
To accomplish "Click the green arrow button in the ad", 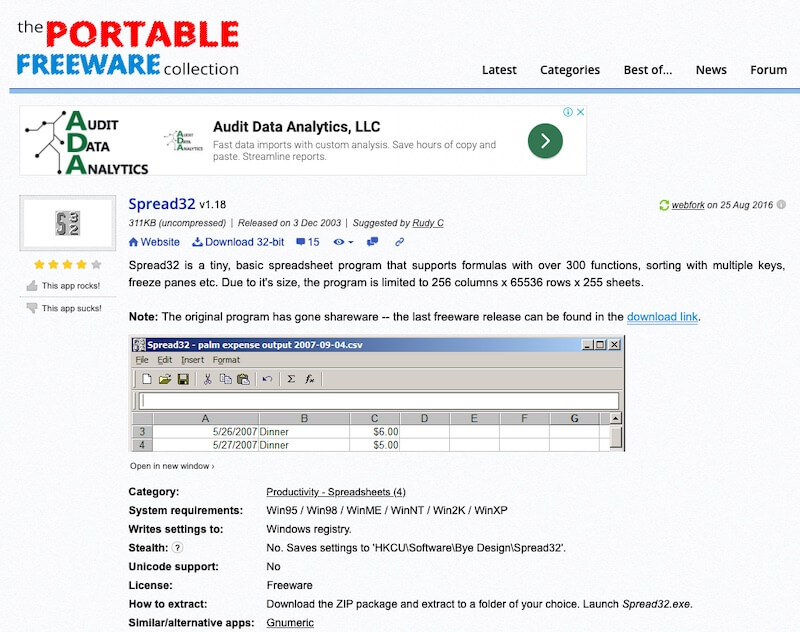I will point(545,141).
